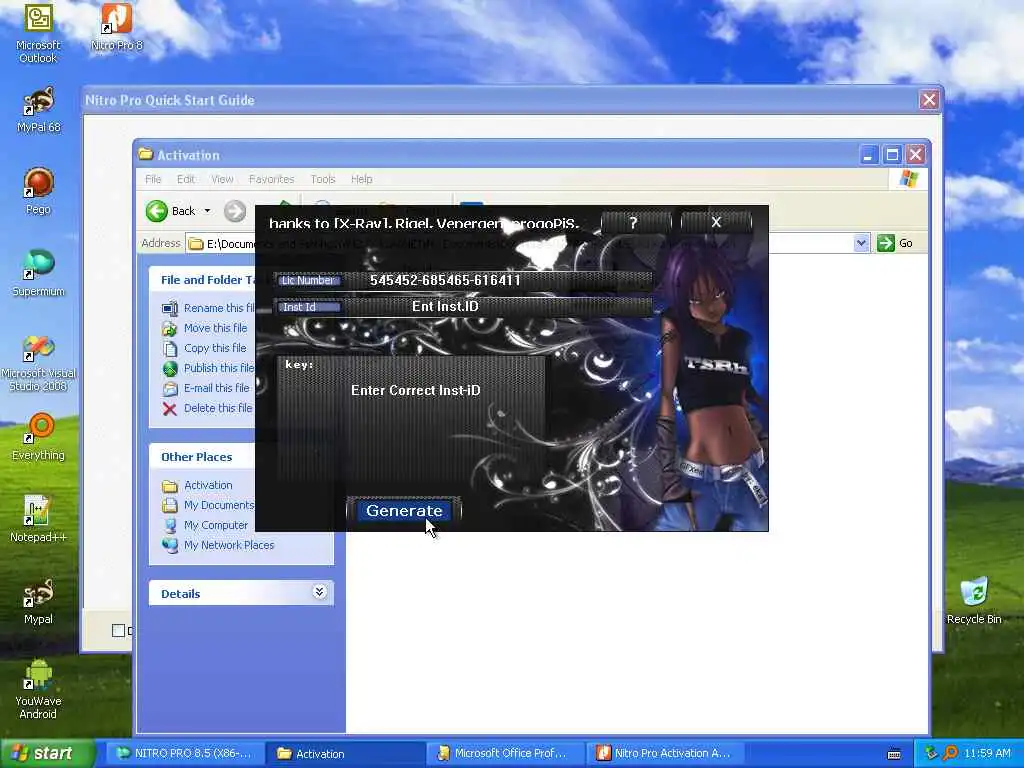
Task: Toggle checkbox in Nitro Pro Quick Start Guide
Action: click(118, 630)
